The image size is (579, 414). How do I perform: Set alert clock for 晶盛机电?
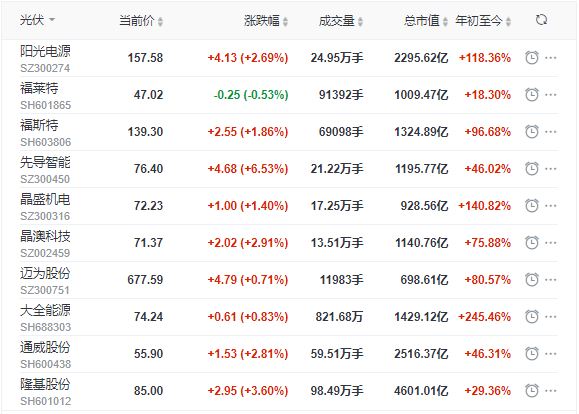532,206
